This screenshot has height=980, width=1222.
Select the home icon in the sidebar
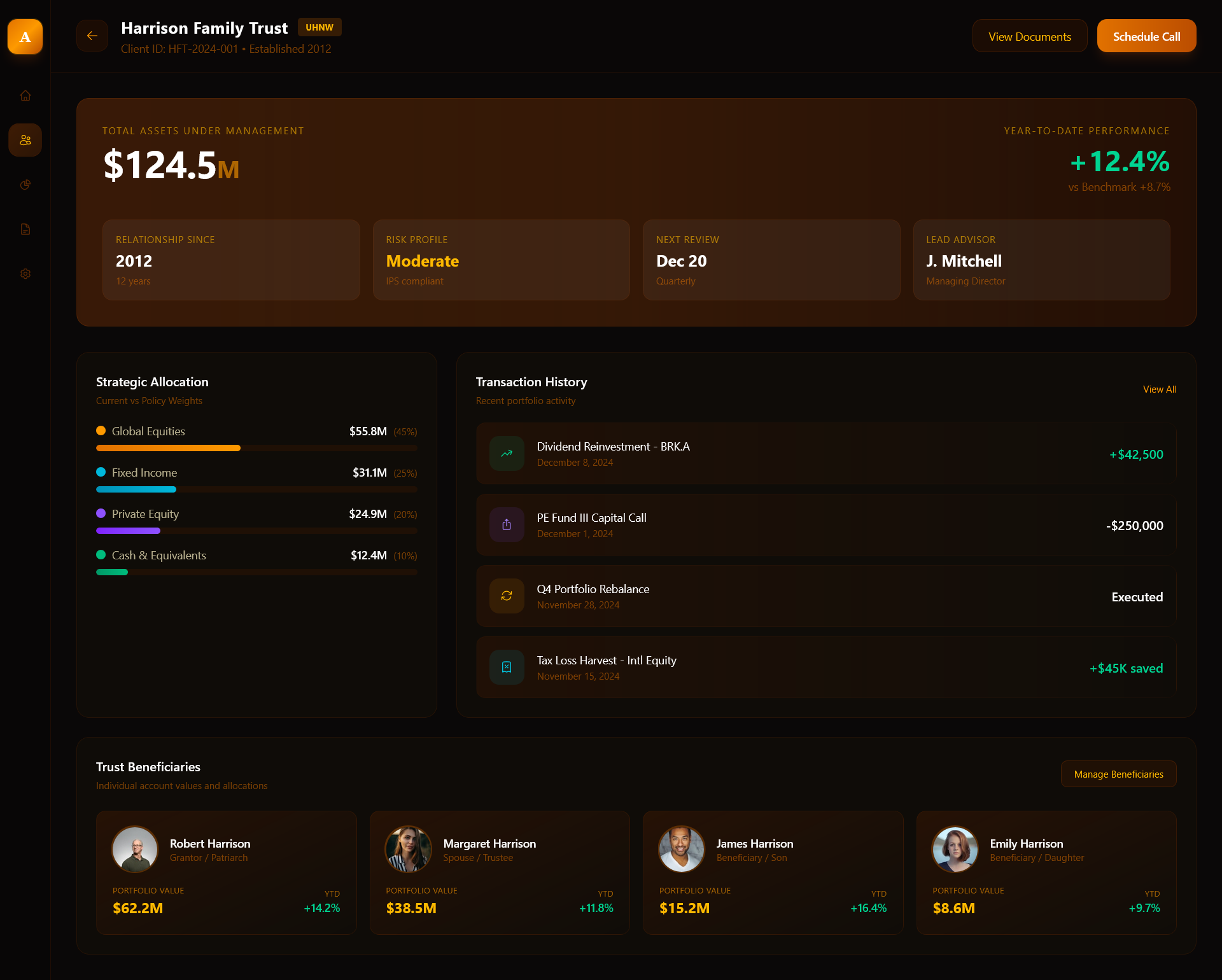coord(25,95)
